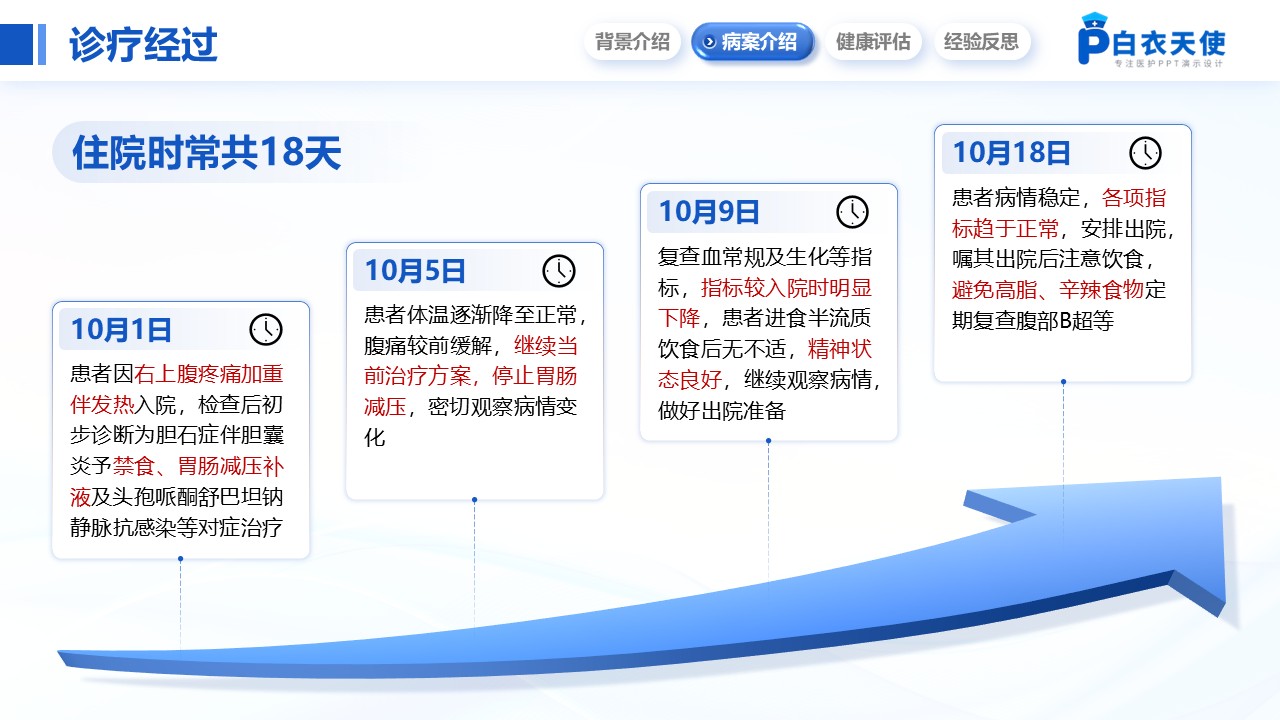The width and height of the screenshot is (1280, 720).
Task: Click the 白衣天使 nurse-cap P logo icon
Action: click(x=1096, y=39)
